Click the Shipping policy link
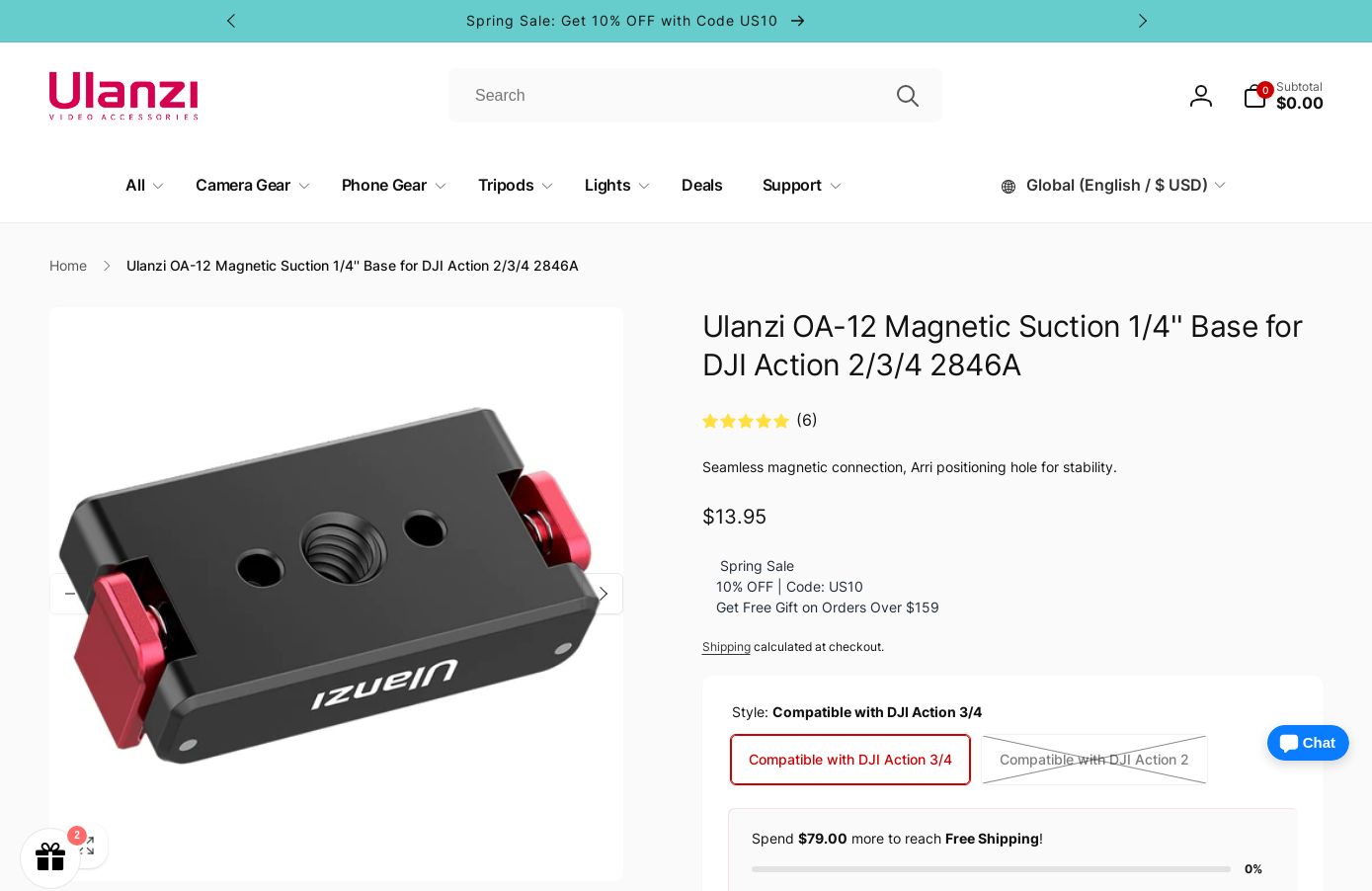This screenshot has width=1372, height=891. coord(726,647)
